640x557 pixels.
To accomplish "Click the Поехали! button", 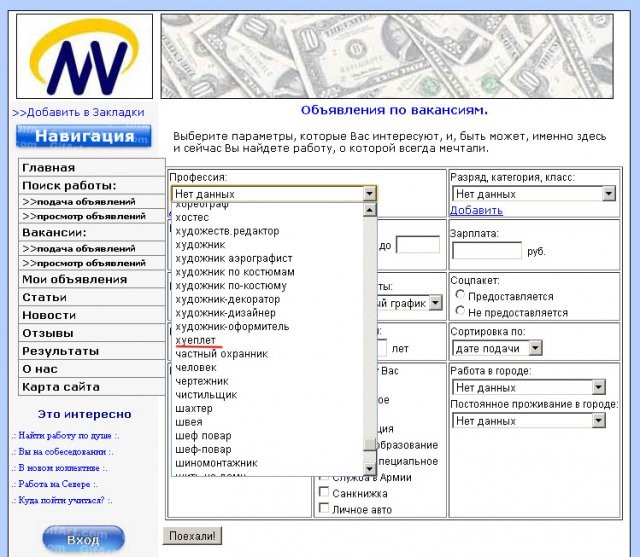I will [x=192, y=536].
